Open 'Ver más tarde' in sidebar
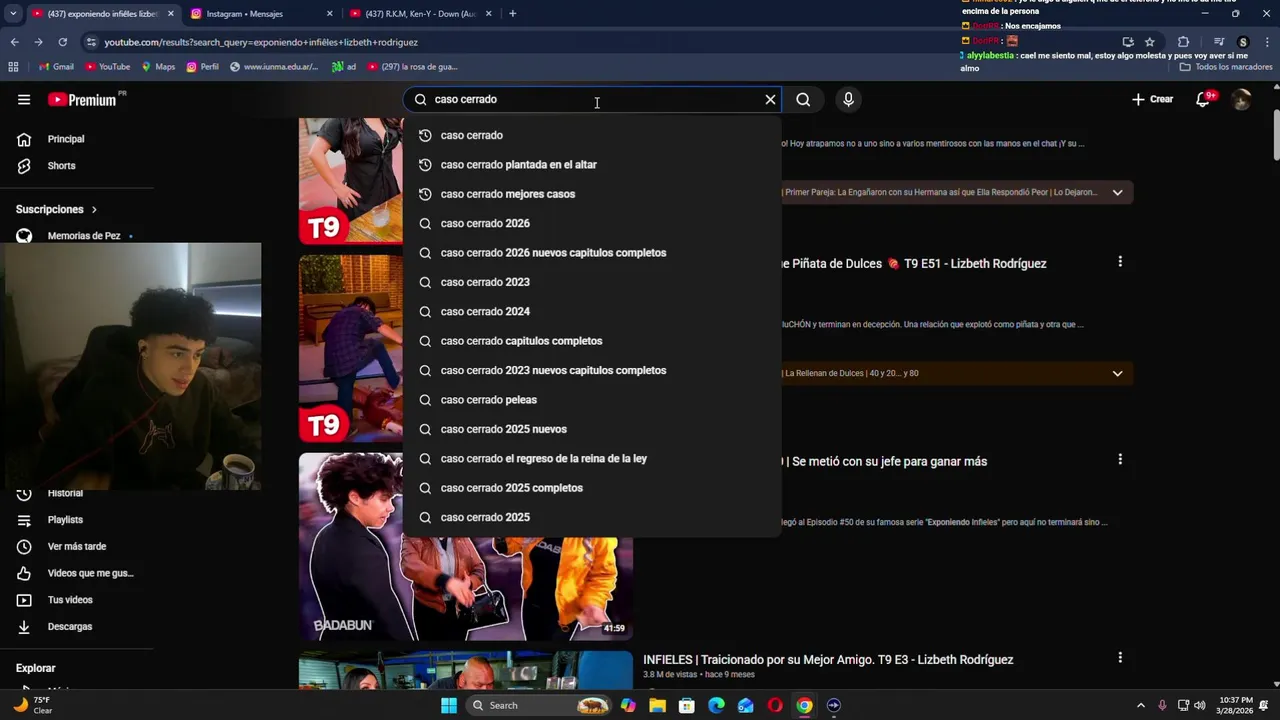The width and height of the screenshot is (1280, 720). tap(76, 547)
